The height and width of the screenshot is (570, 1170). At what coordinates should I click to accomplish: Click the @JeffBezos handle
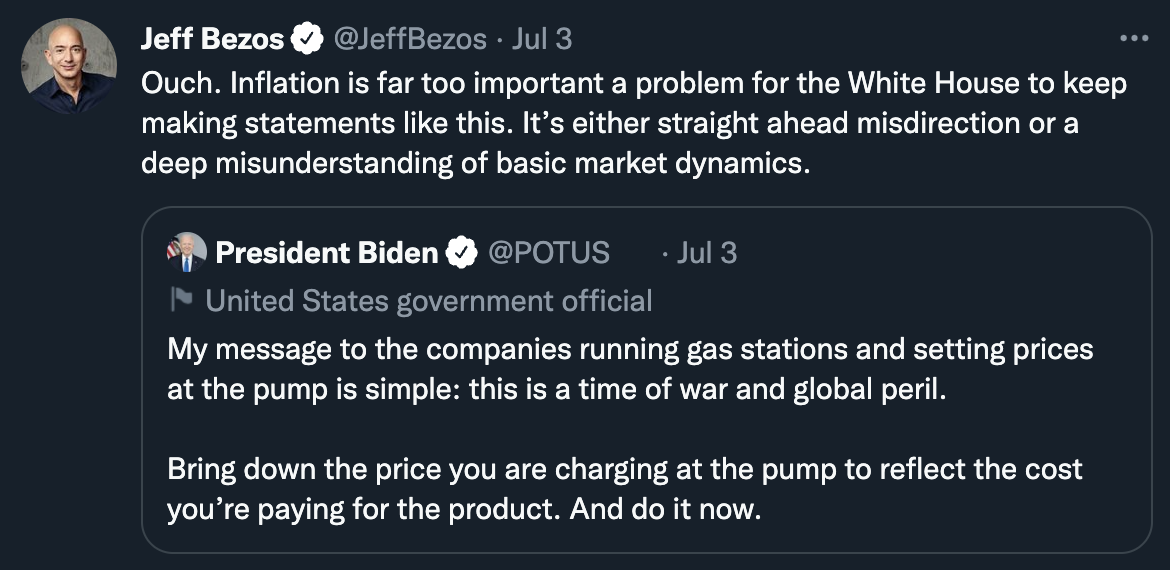[410, 39]
